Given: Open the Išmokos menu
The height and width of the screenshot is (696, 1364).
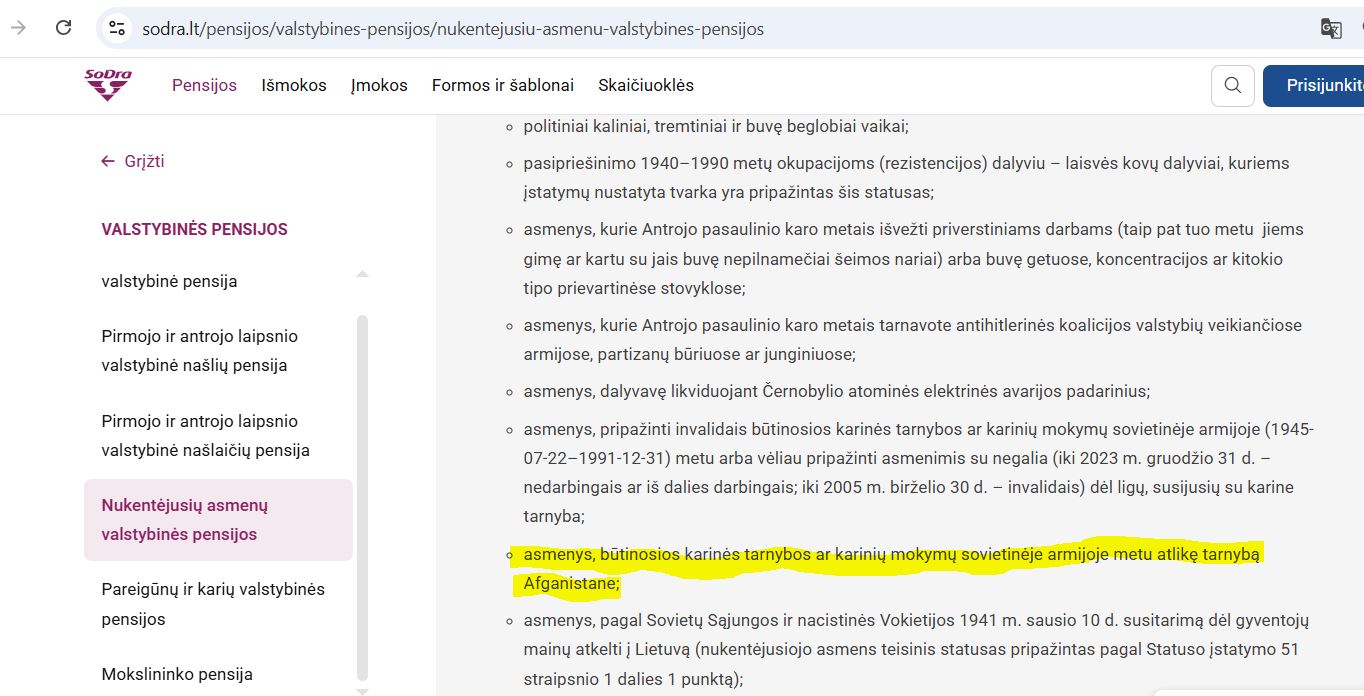Looking at the screenshot, I should click(x=294, y=86).
